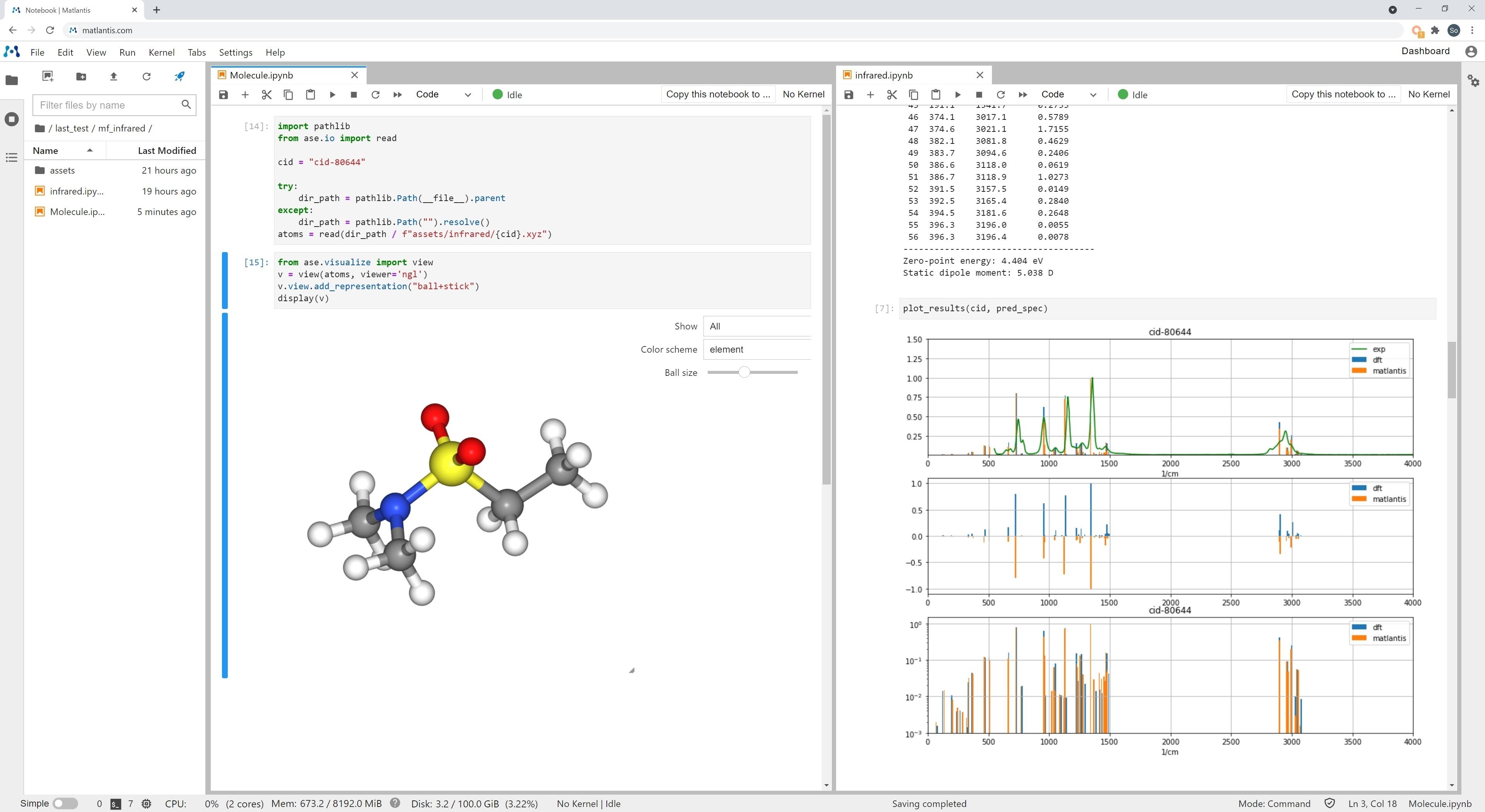The height and width of the screenshot is (812, 1485).
Task: Cut the selected cell in Molecule.ipynb
Action: [x=266, y=94]
